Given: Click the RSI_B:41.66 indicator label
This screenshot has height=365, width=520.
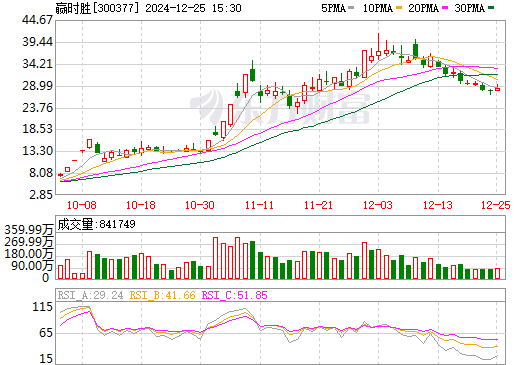Looking at the screenshot, I should [x=162, y=295].
